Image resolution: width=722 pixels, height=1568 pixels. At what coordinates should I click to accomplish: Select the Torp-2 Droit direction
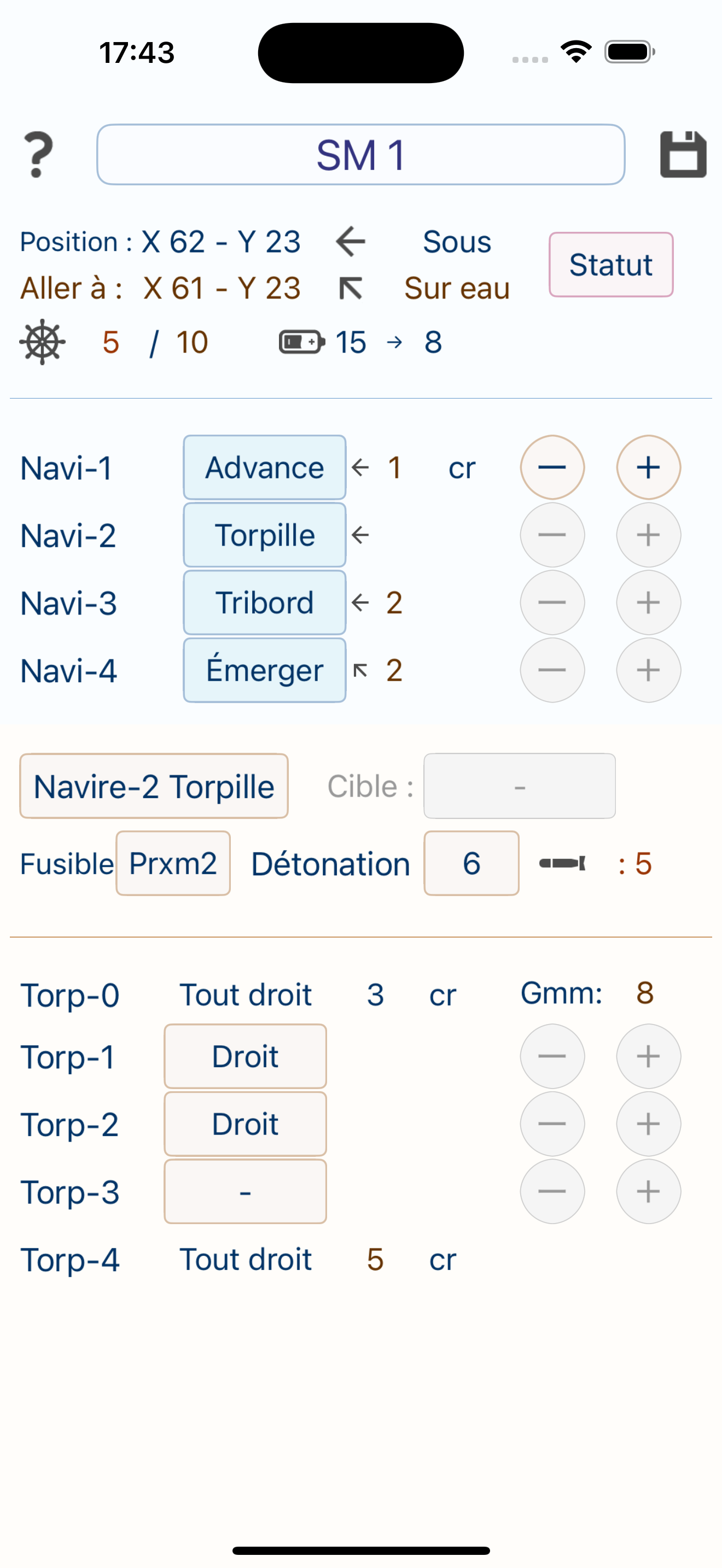point(246,1124)
